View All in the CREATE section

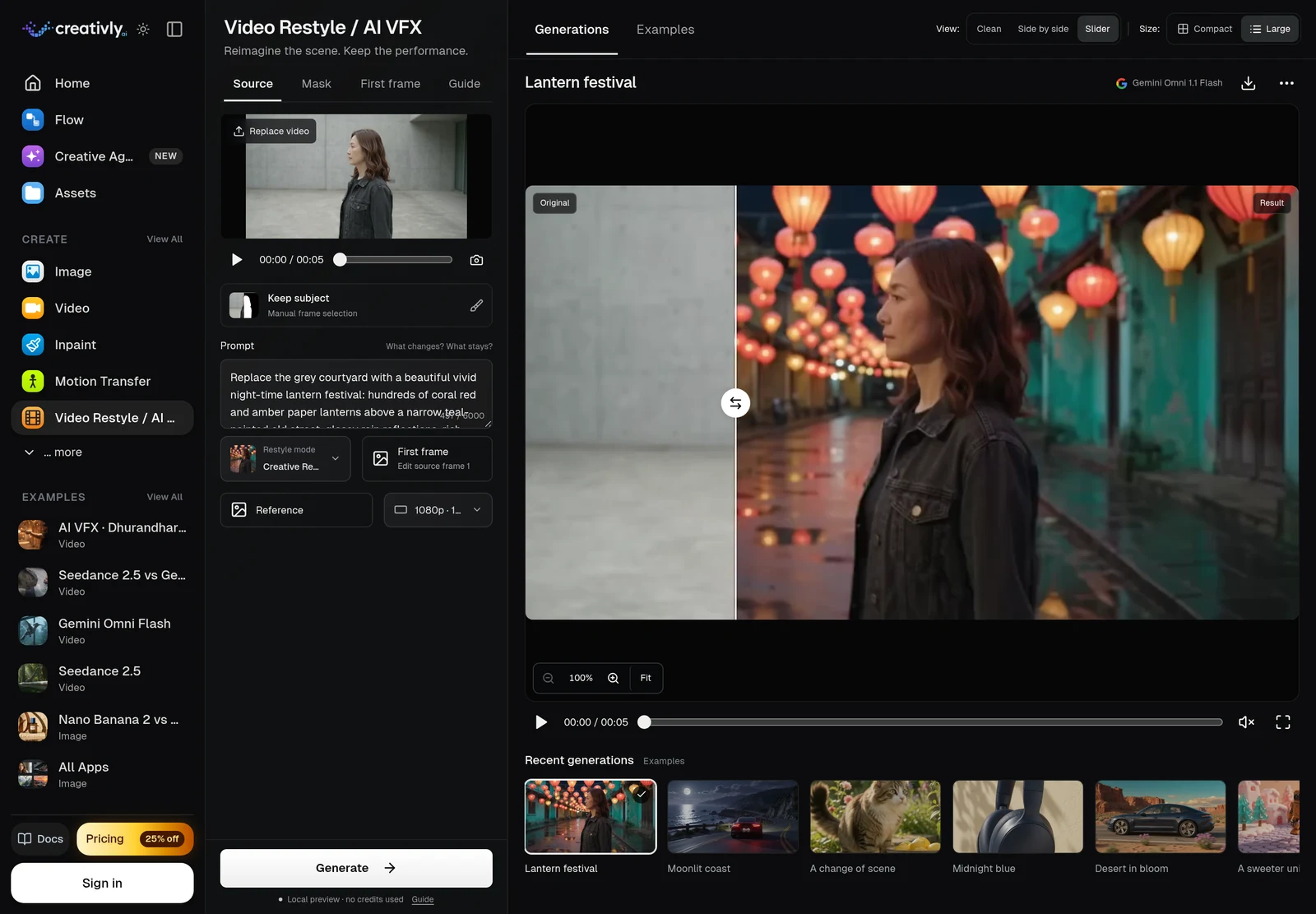pos(164,239)
